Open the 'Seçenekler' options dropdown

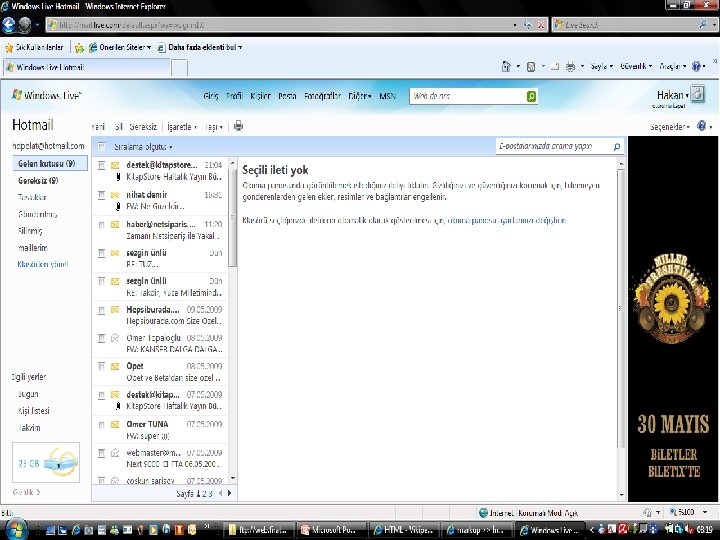(x=669, y=127)
